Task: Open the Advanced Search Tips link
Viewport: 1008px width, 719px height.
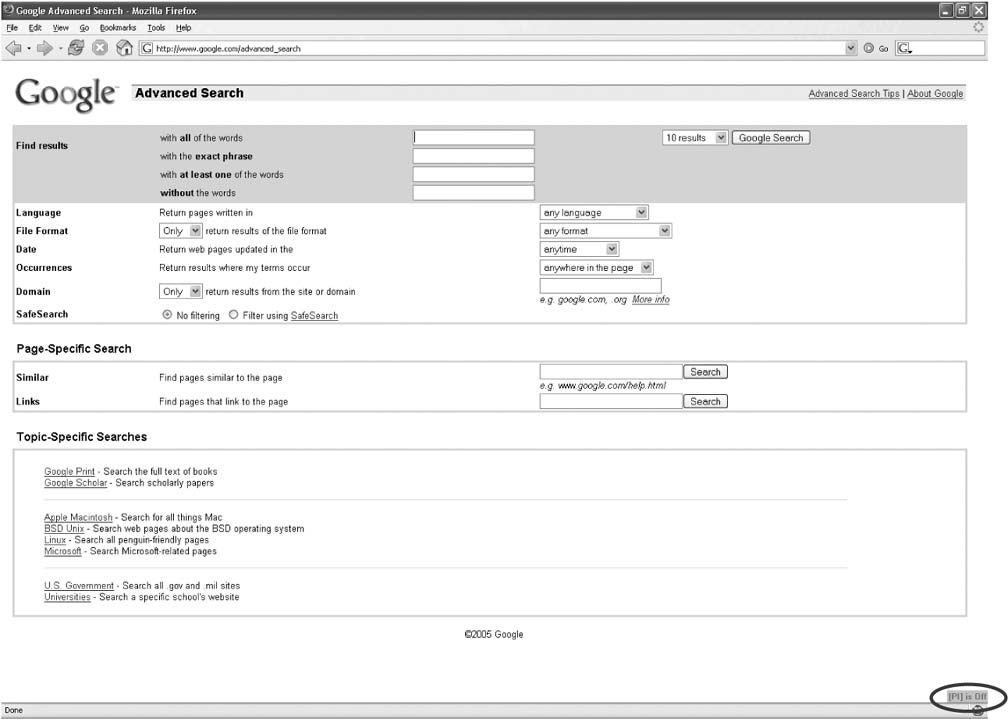Action: point(853,94)
